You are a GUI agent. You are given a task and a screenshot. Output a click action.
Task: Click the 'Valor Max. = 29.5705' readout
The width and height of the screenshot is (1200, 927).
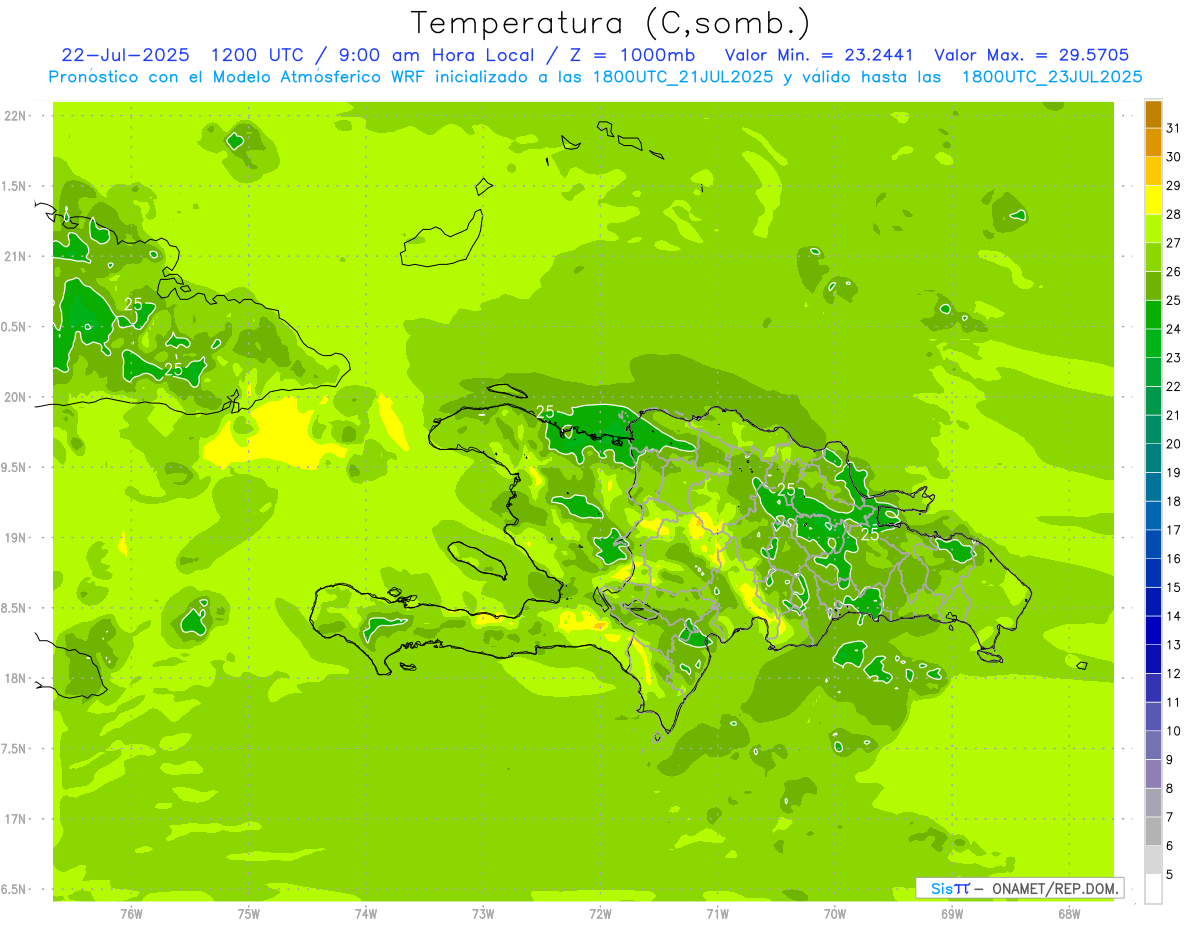click(x=1032, y=55)
